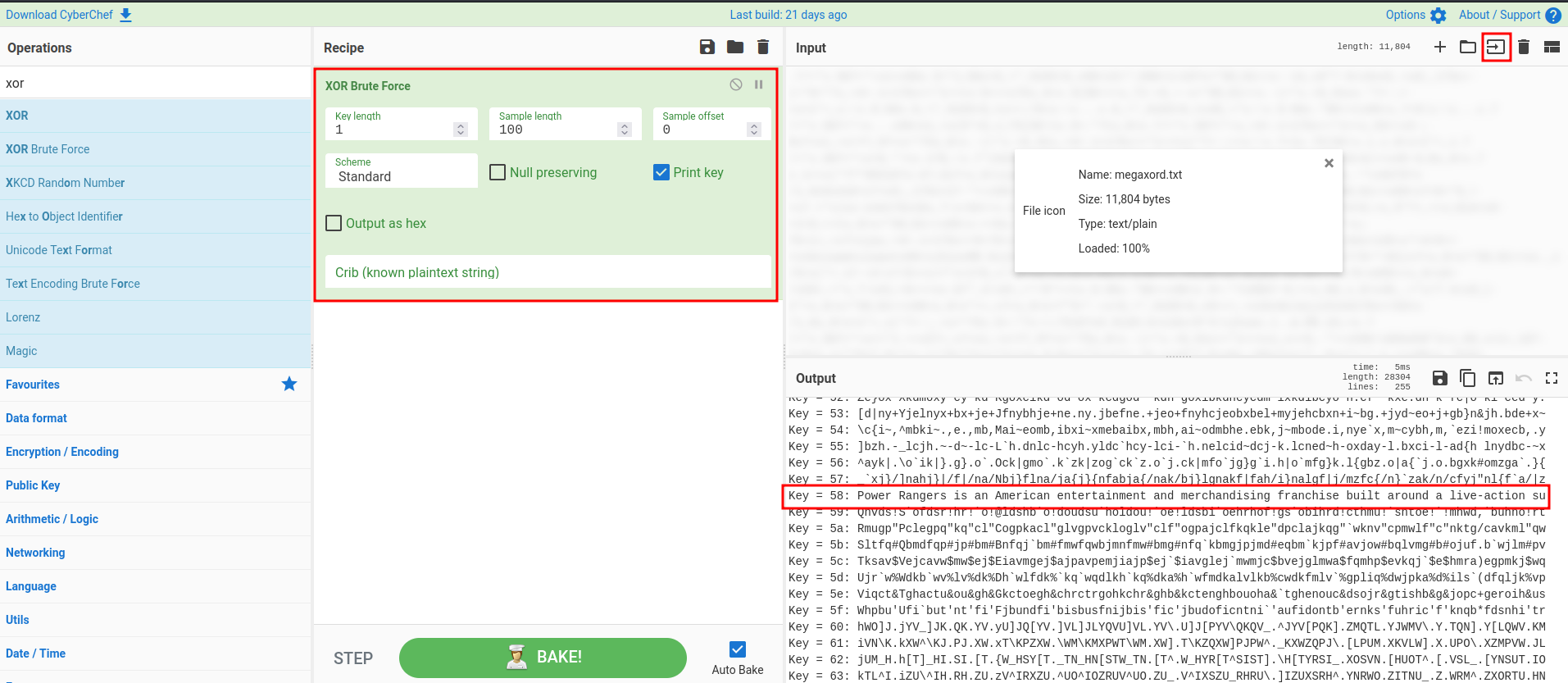Image resolution: width=1568 pixels, height=683 pixels.
Task: Toggle the Auto Bake checkbox
Action: [738, 649]
